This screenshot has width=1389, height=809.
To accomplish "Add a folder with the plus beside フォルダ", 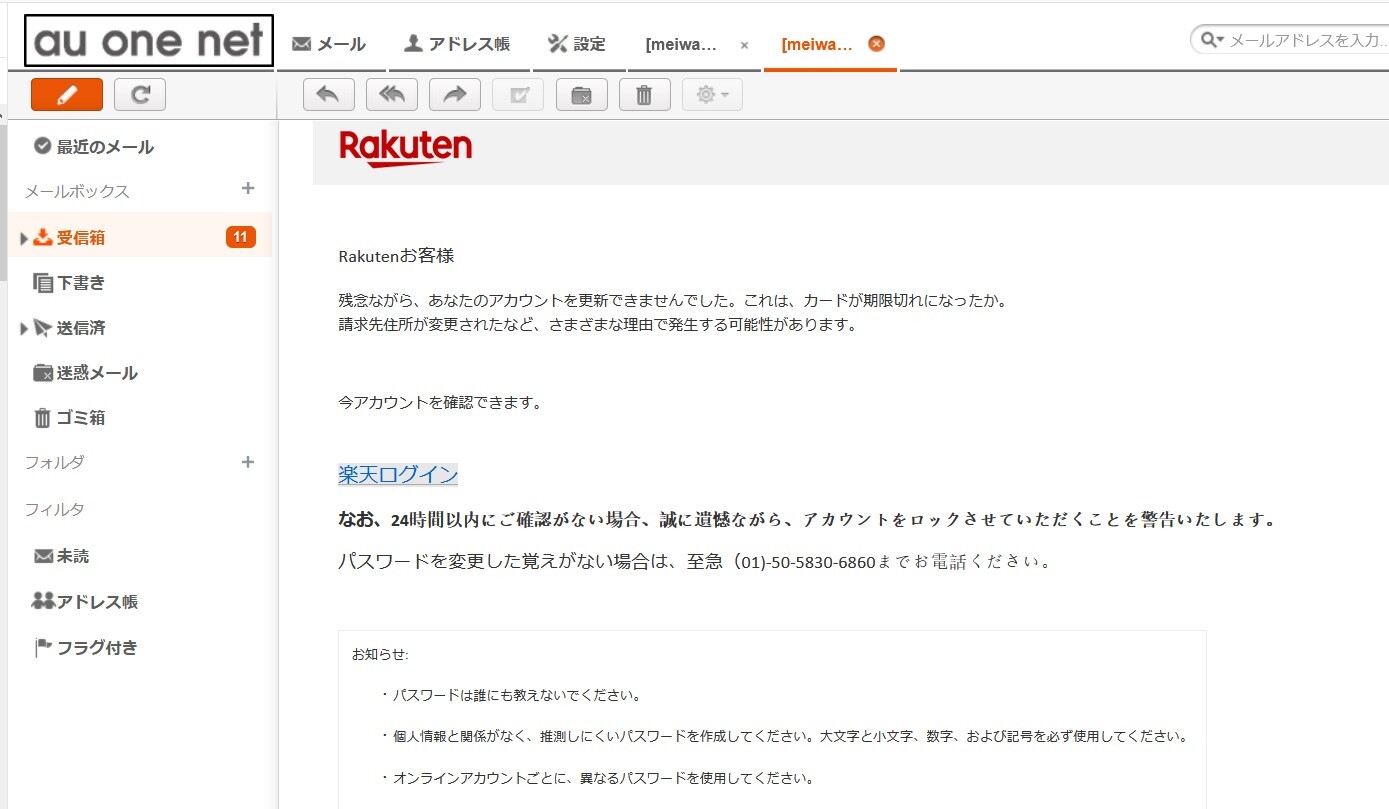I will coord(248,462).
